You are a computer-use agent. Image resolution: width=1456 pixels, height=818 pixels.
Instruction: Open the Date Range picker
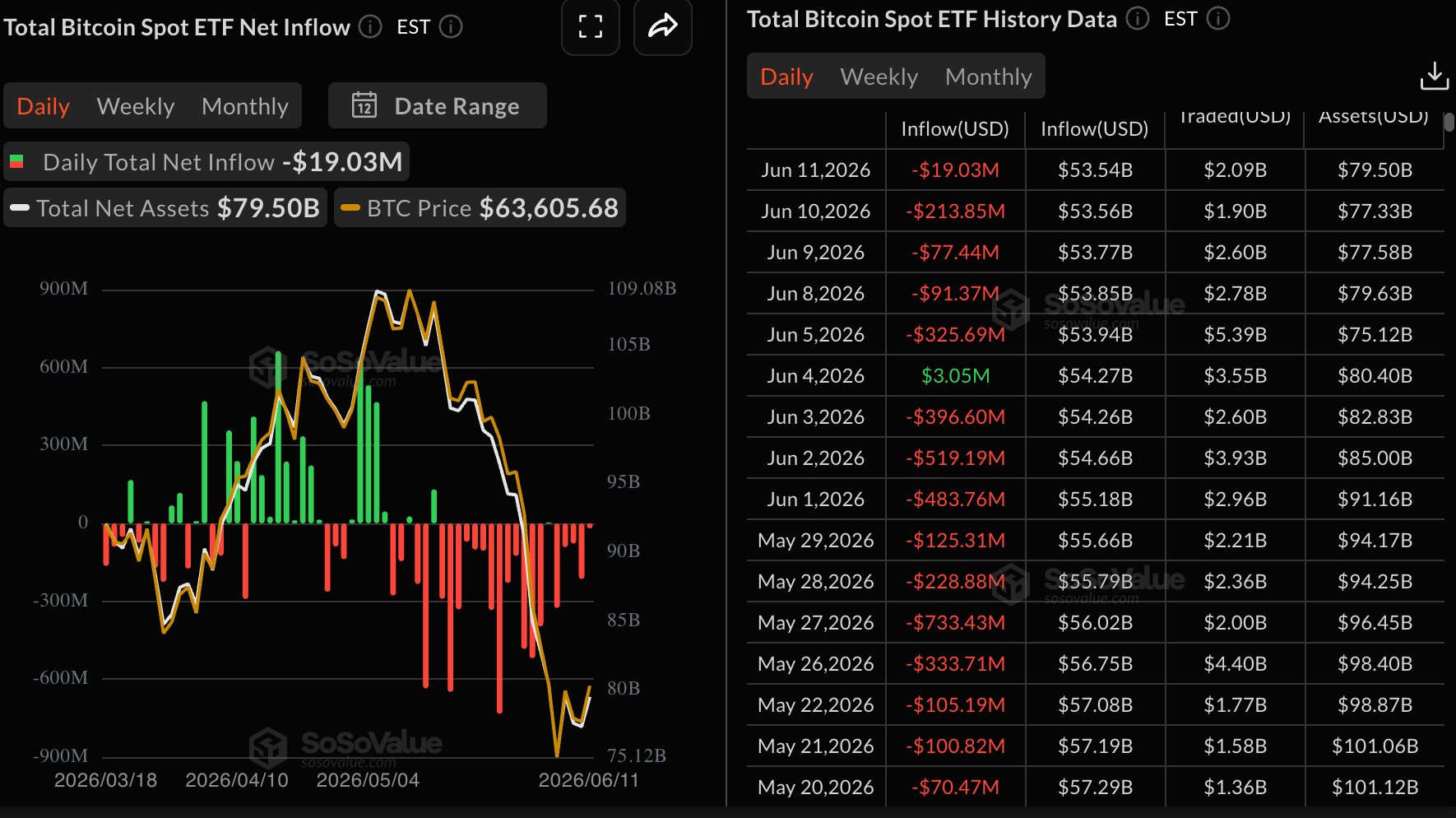coord(438,105)
